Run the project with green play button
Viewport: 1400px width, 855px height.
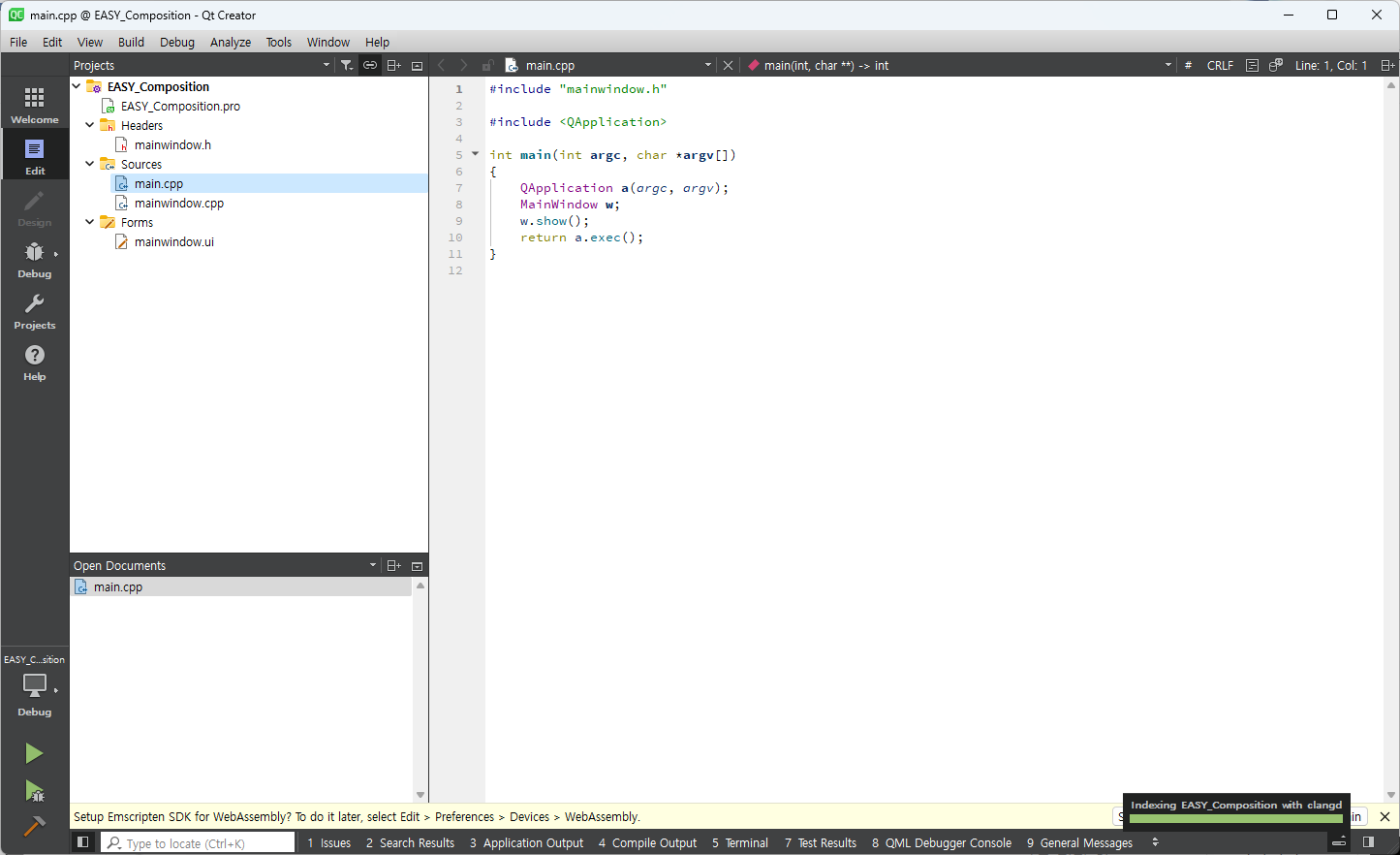pos(34,753)
